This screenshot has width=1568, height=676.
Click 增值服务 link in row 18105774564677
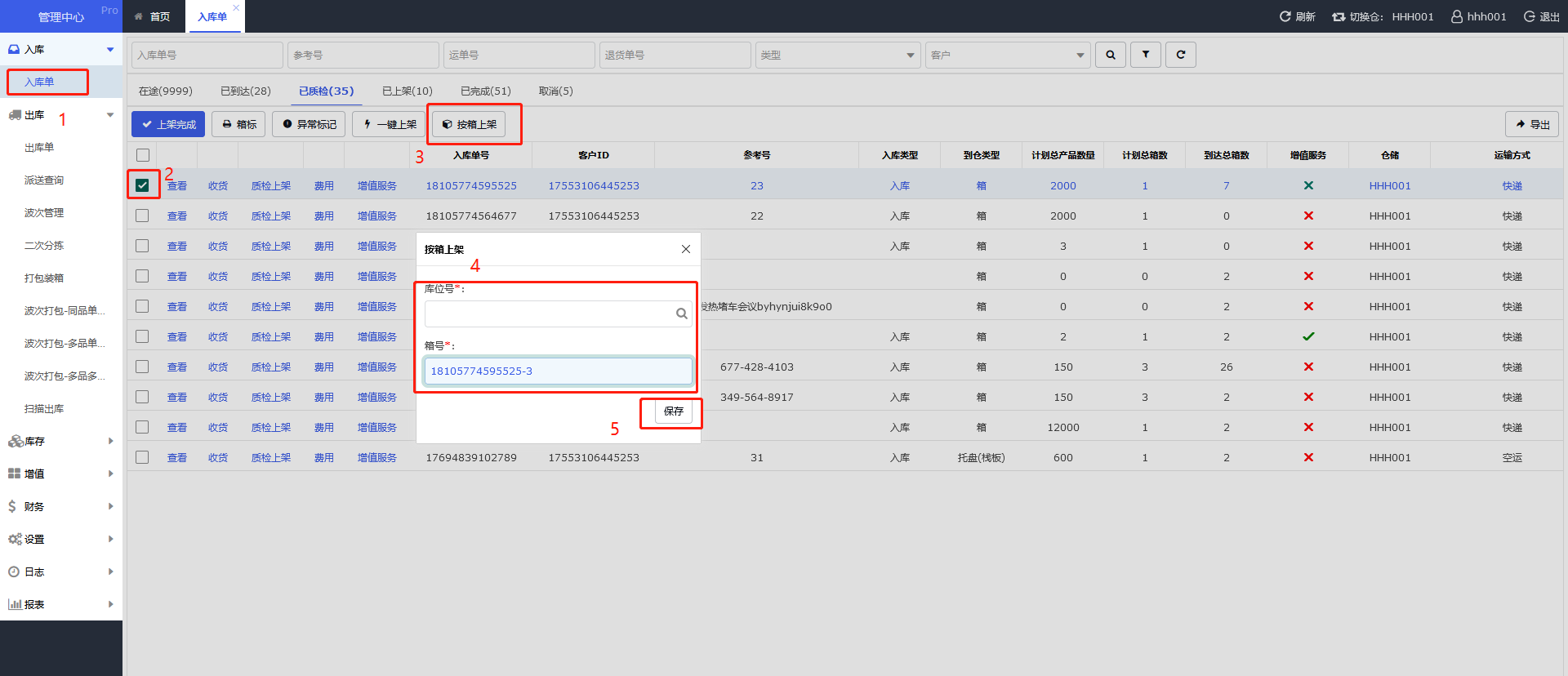pos(377,216)
